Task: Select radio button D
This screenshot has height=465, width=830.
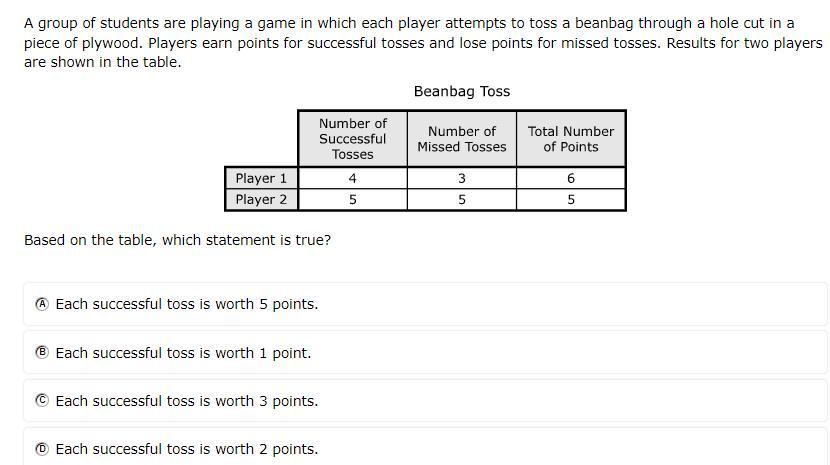Action: click(x=42, y=449)
